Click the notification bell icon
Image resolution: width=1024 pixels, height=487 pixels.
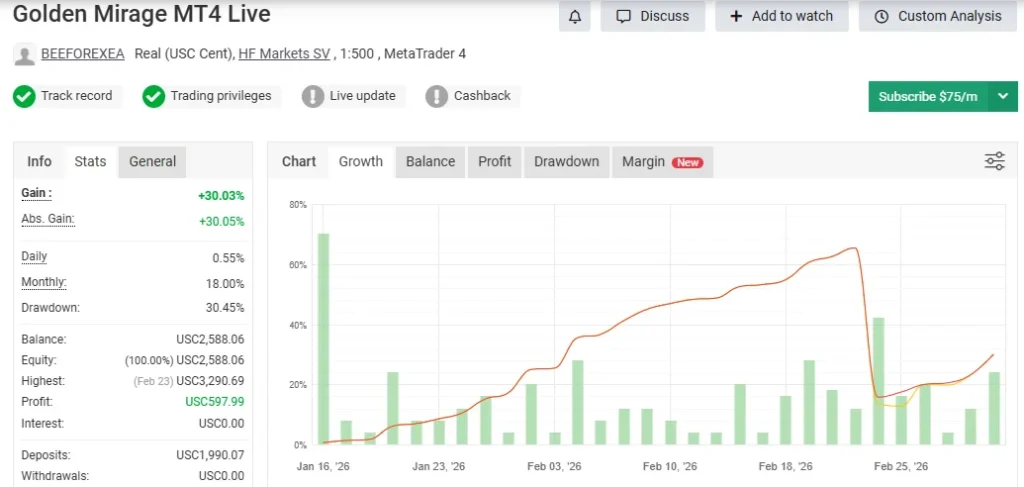click(575, 16)
